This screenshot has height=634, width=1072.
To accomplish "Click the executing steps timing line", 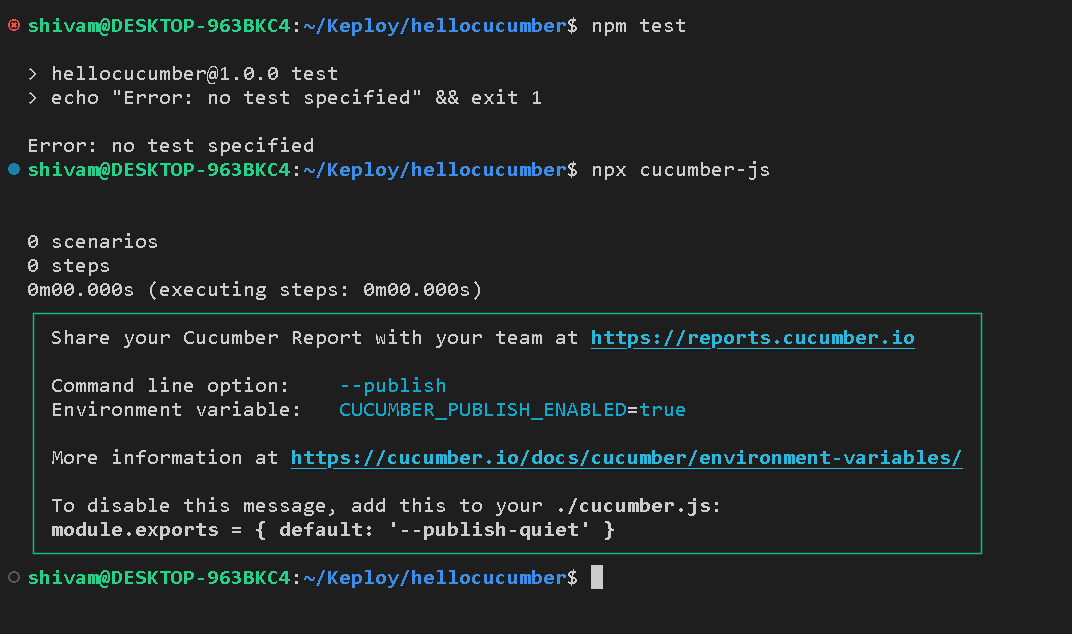I will click(254, 290).
